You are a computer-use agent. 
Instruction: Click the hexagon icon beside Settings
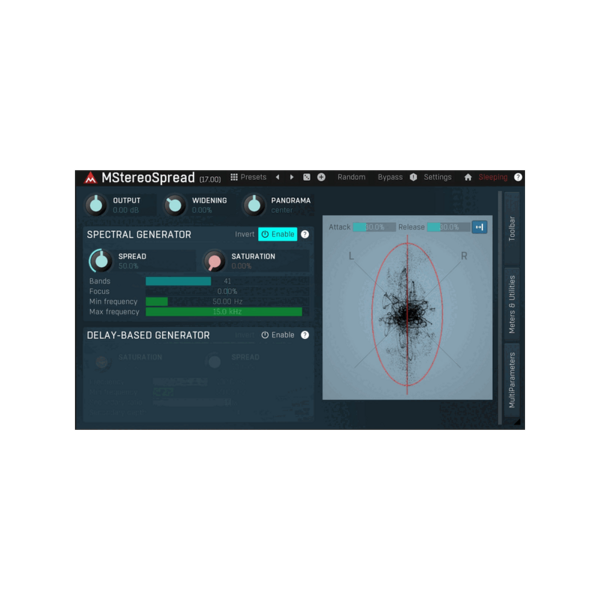tap(413, 177)
